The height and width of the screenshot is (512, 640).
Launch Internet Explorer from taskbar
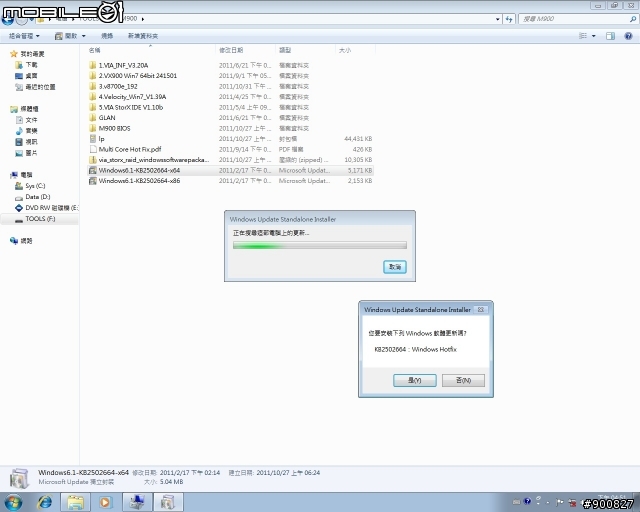(45, 502)
